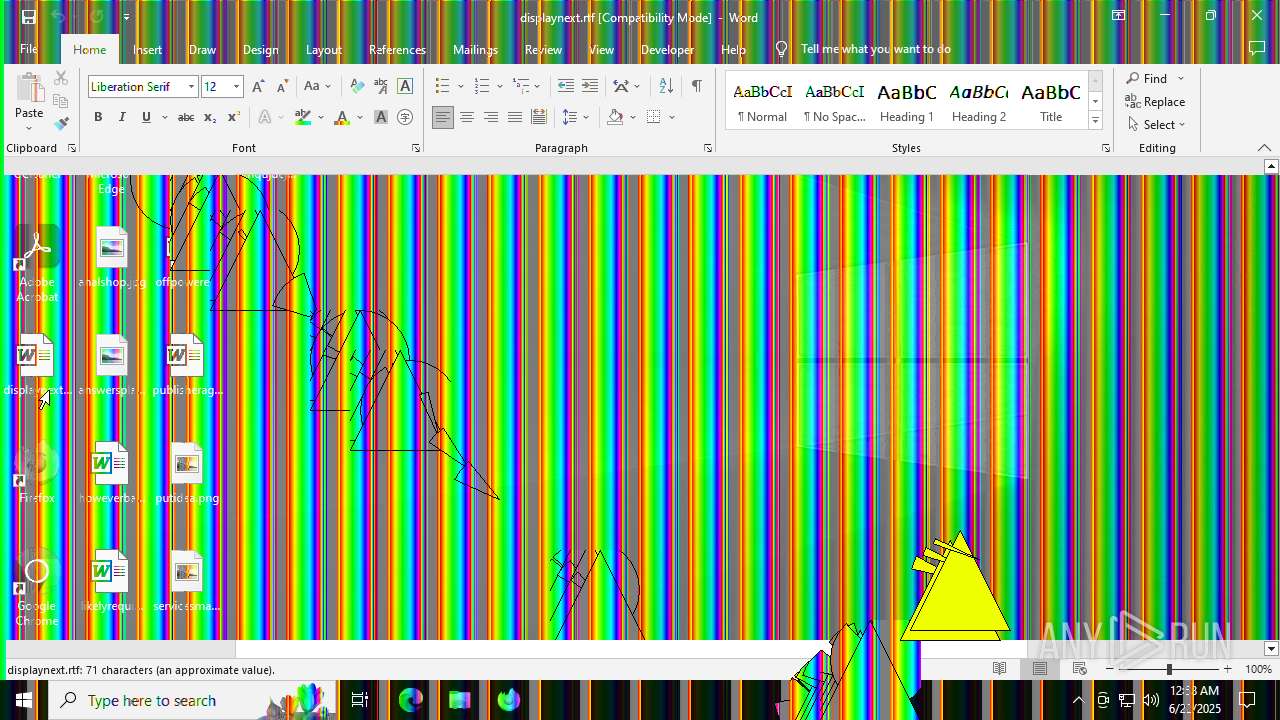Click the font color A swatch
The height and width of the screenshot is (720, 1280).
tap(342, 117)
